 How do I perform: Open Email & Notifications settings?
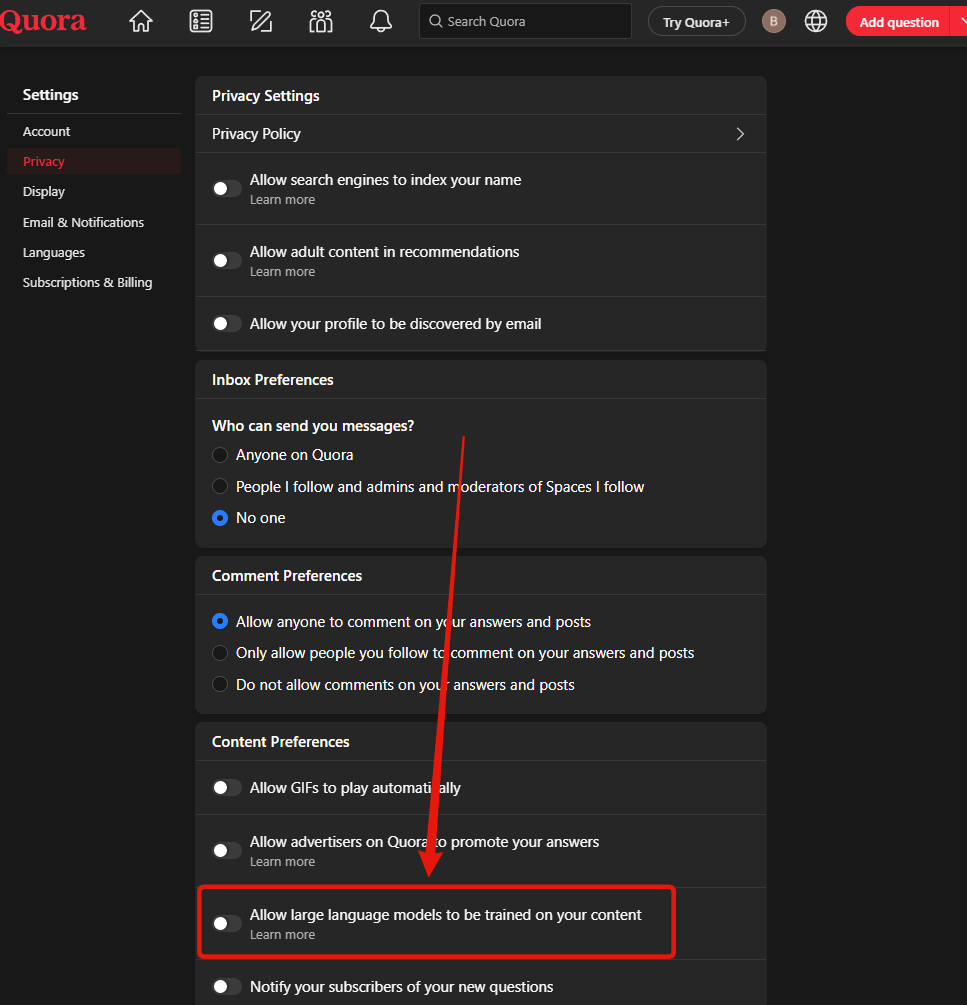83,222
